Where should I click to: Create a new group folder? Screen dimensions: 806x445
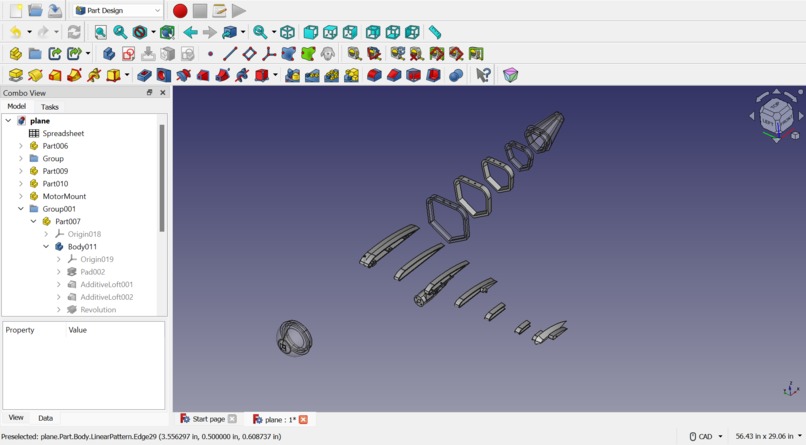click(x=35, y=53)
